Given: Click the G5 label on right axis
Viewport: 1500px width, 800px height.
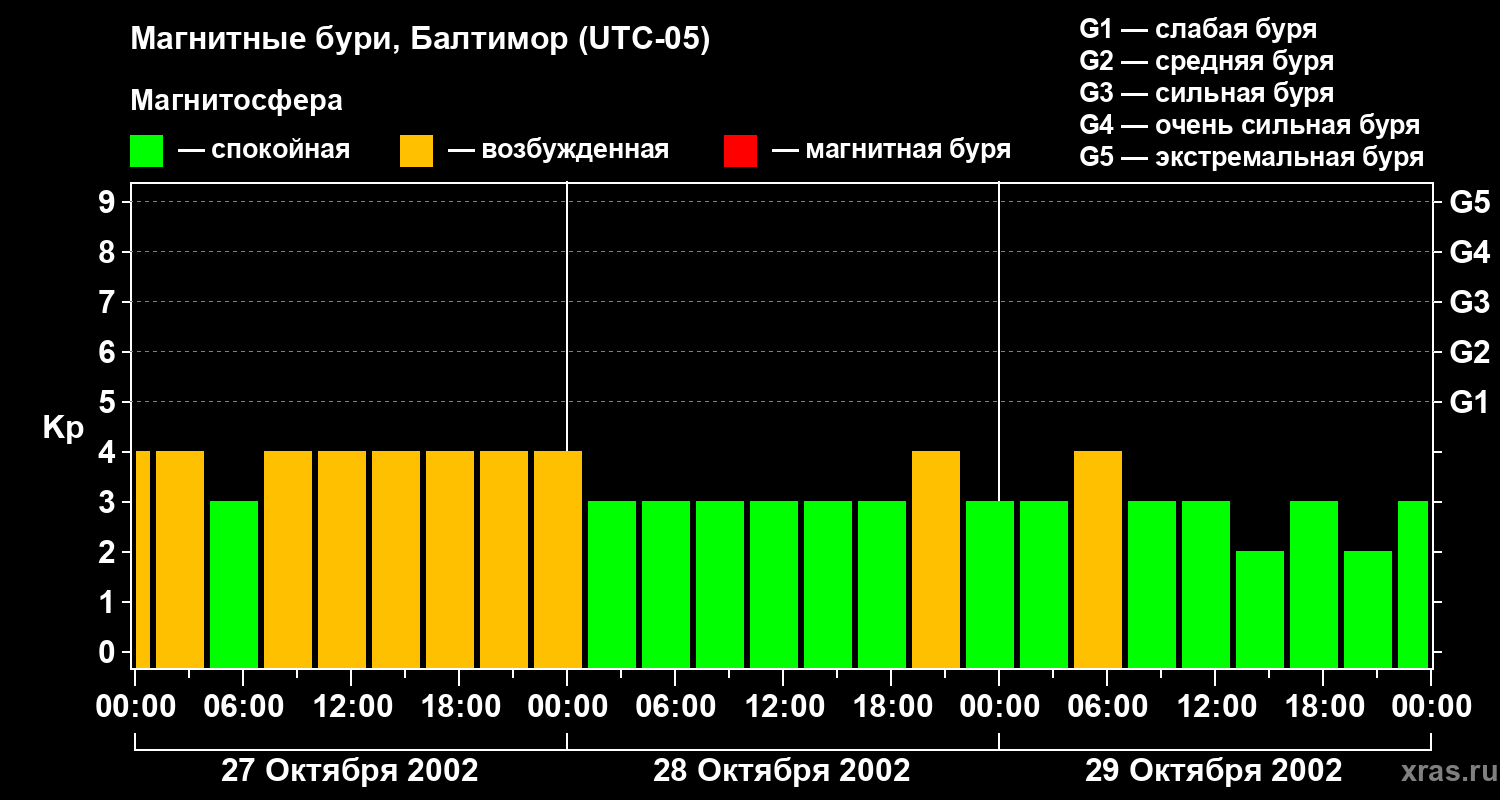Looking at the screenshot, I should click(1469, 203).
